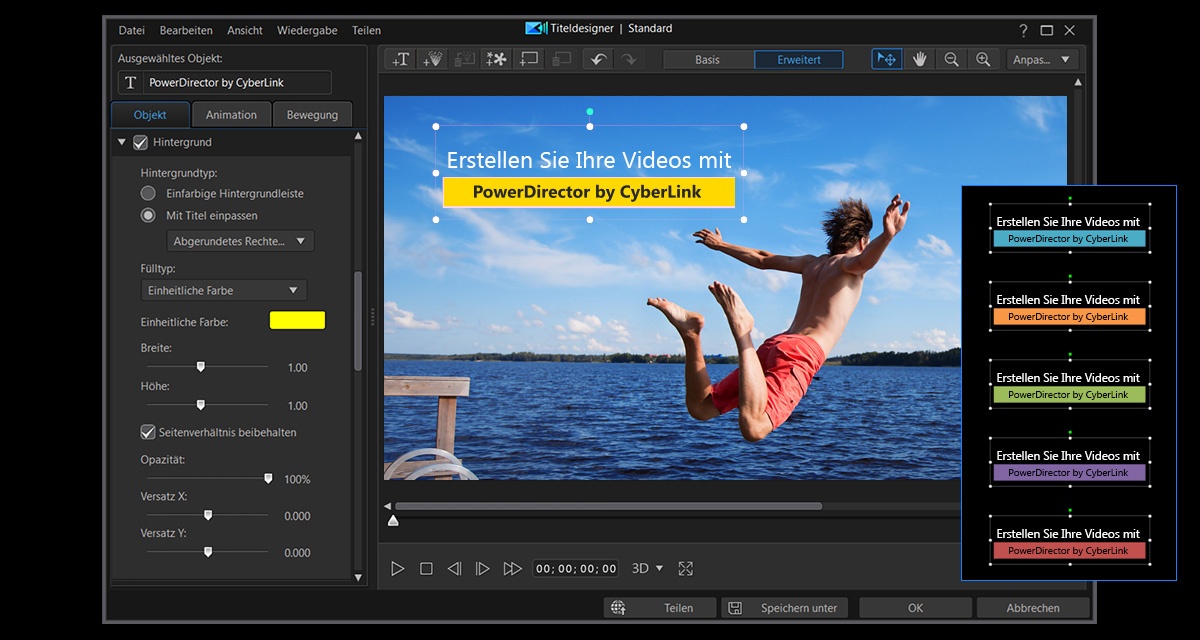Image resolution: width=1200 pixels, height=640 pixels.
Task: Open the Wiedergabe menu
Action: pyautogui.click(x=309, y=30)
